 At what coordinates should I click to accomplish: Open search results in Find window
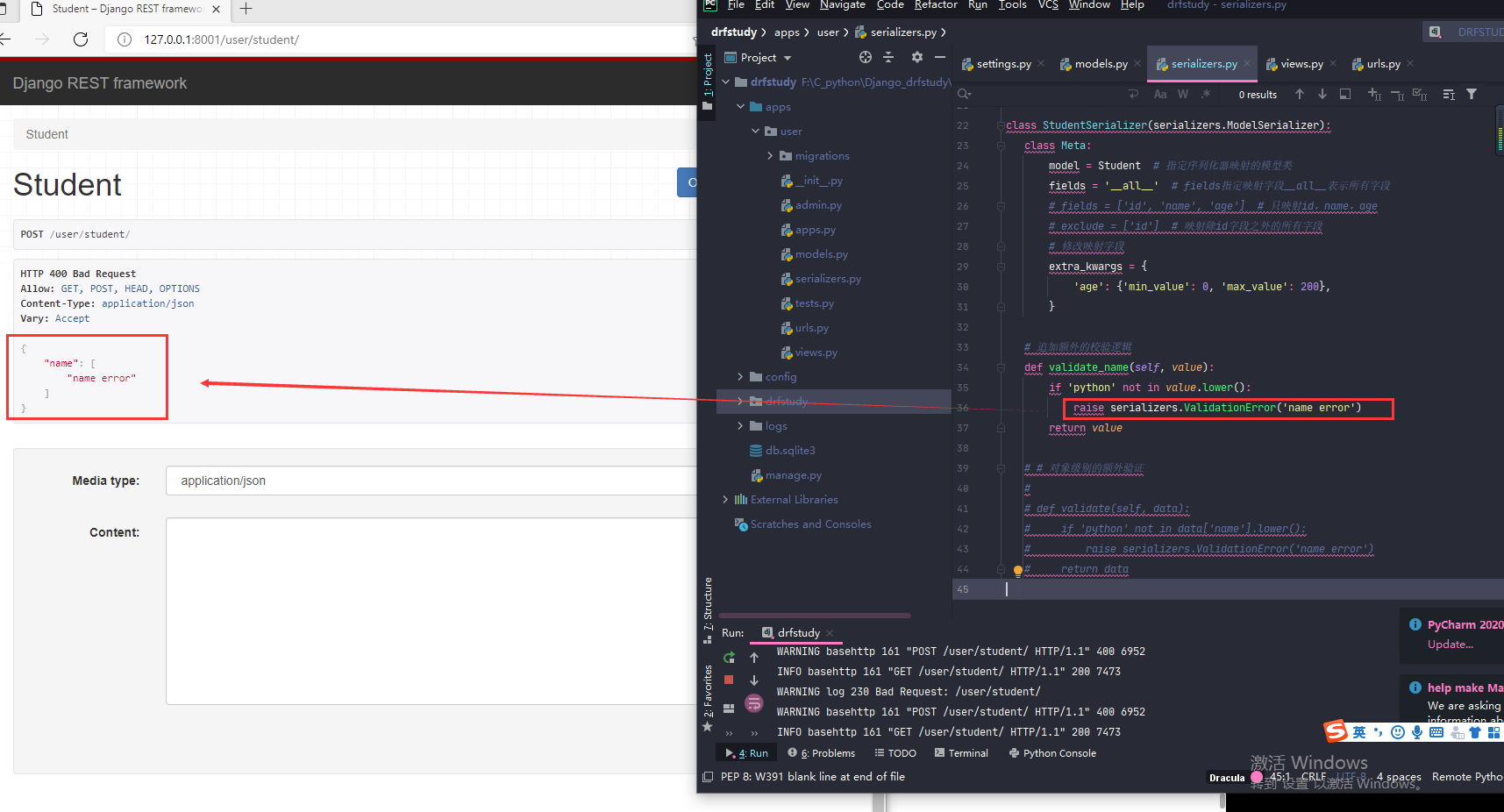[x=1345, y=94]
